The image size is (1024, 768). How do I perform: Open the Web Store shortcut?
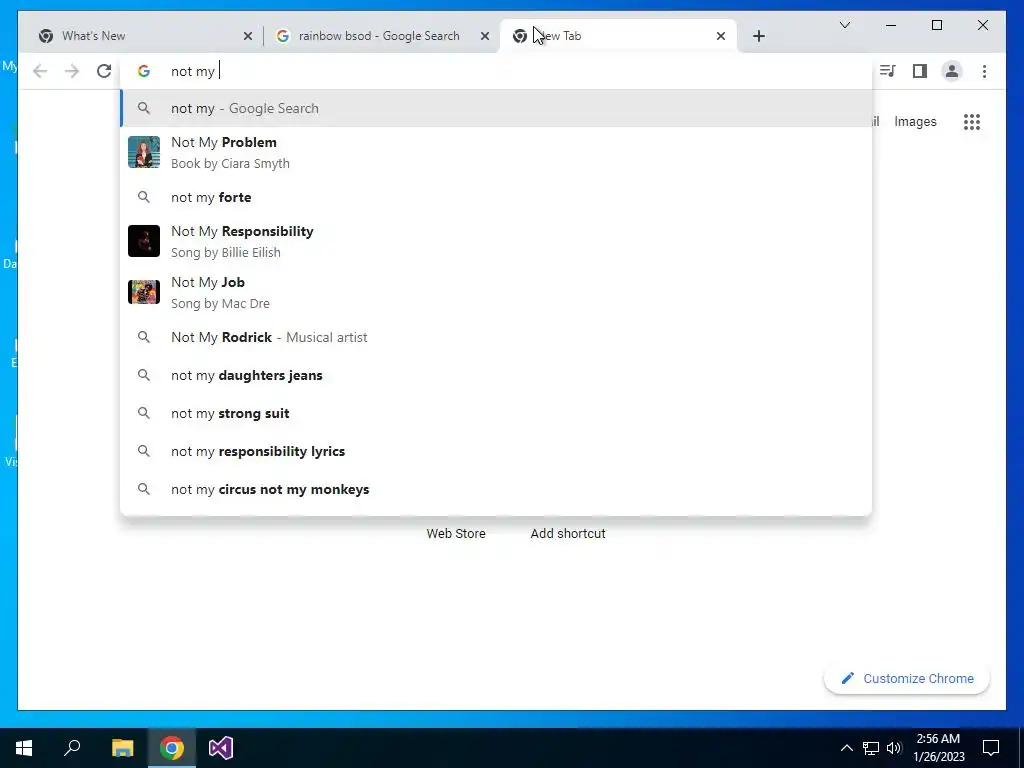click(456, 534)
